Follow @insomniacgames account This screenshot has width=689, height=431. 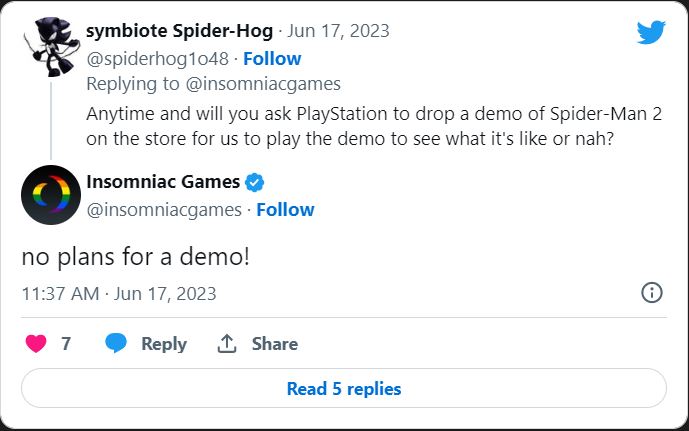pos(285,210)
